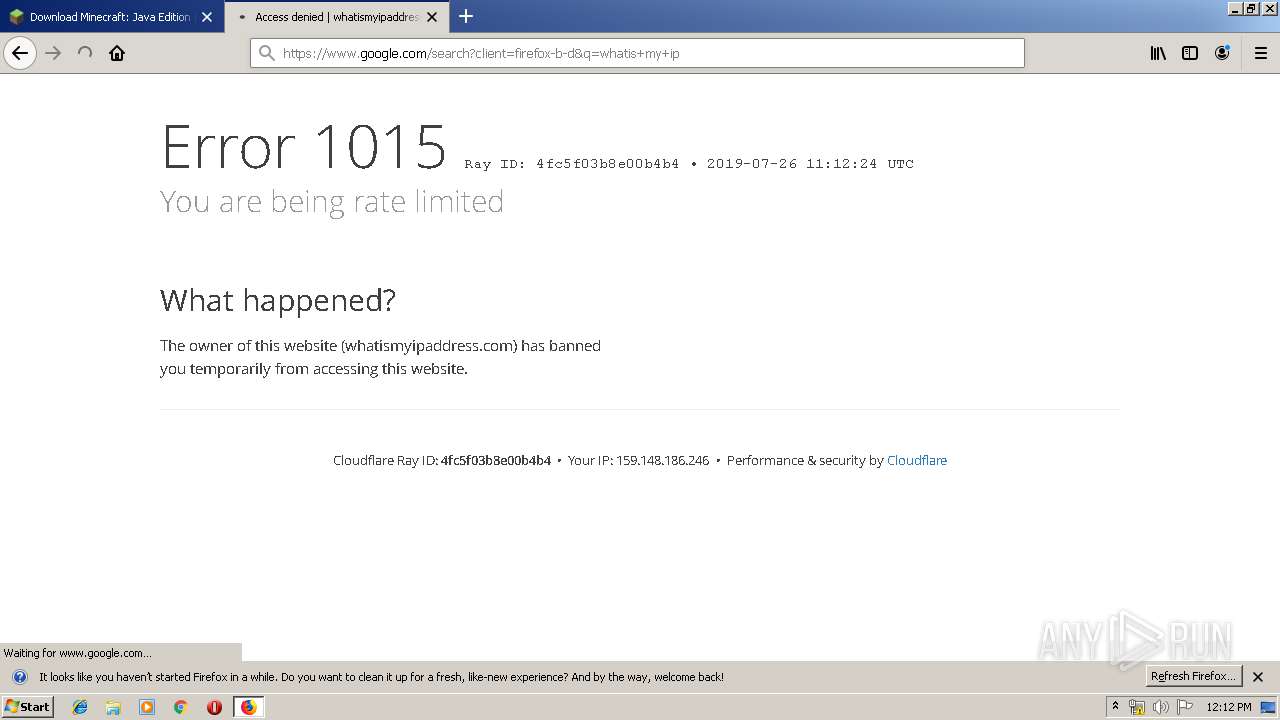
Task: Click the forward navigation arrow
Action: (54, 53)
